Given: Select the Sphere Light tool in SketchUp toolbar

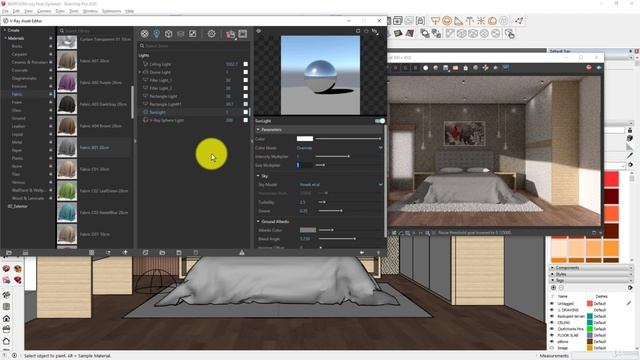Looking at the screenshot, I should [x=447, y=20].
